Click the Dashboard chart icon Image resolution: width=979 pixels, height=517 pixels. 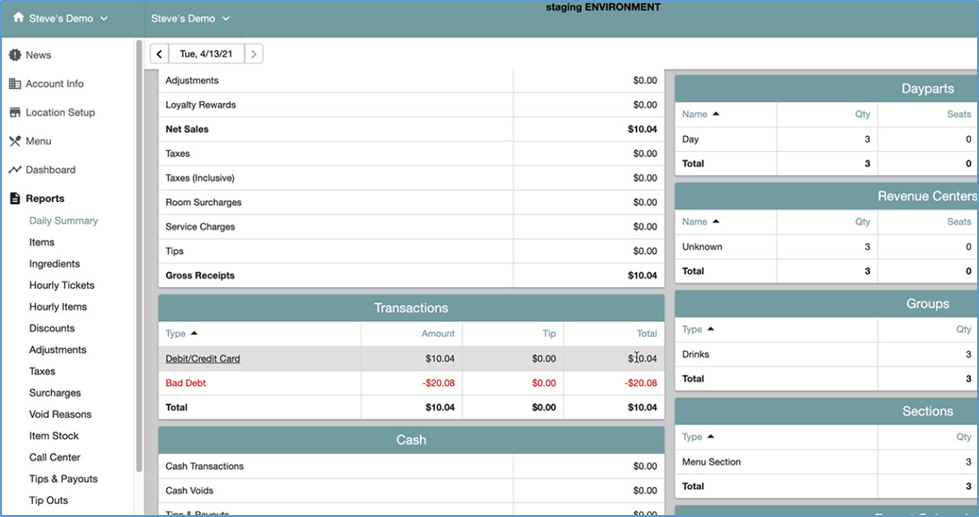click(15, 170)
